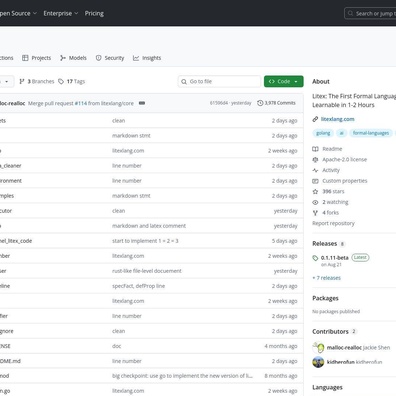
Task: View the 17 Tags list
Action: click(72, 81)
